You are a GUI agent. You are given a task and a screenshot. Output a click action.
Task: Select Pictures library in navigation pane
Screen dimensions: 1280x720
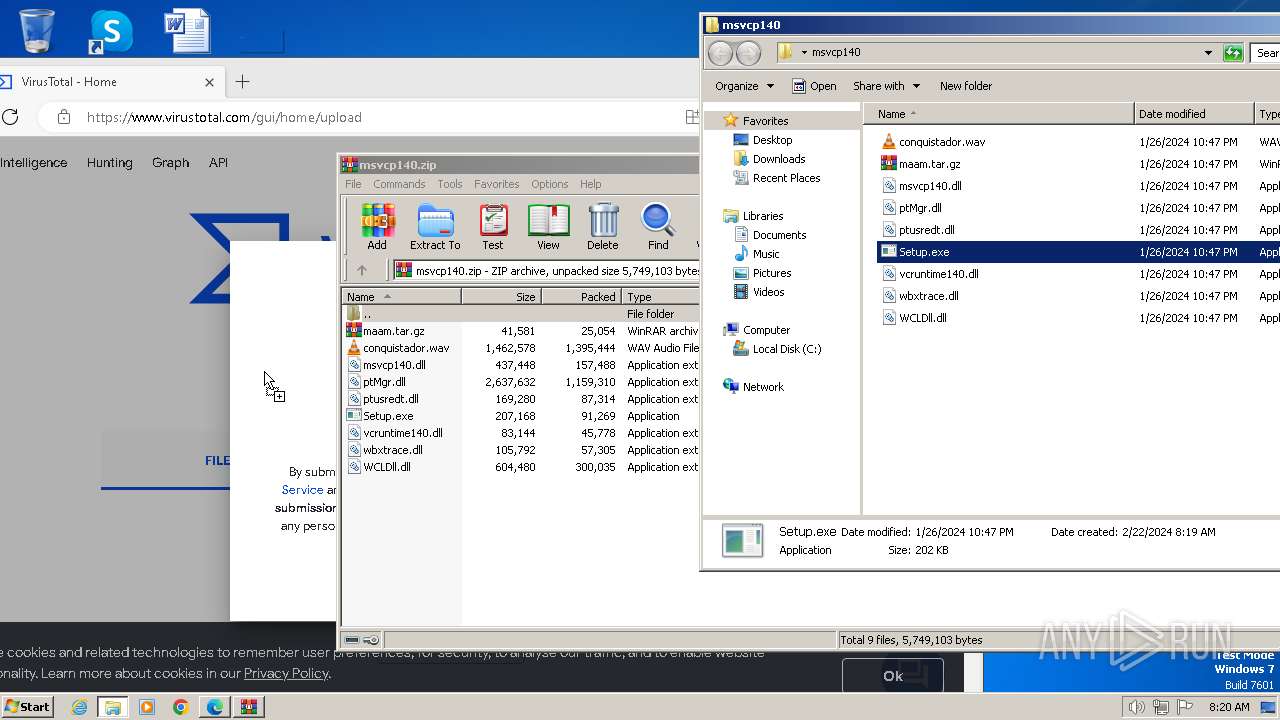point(772,273)
